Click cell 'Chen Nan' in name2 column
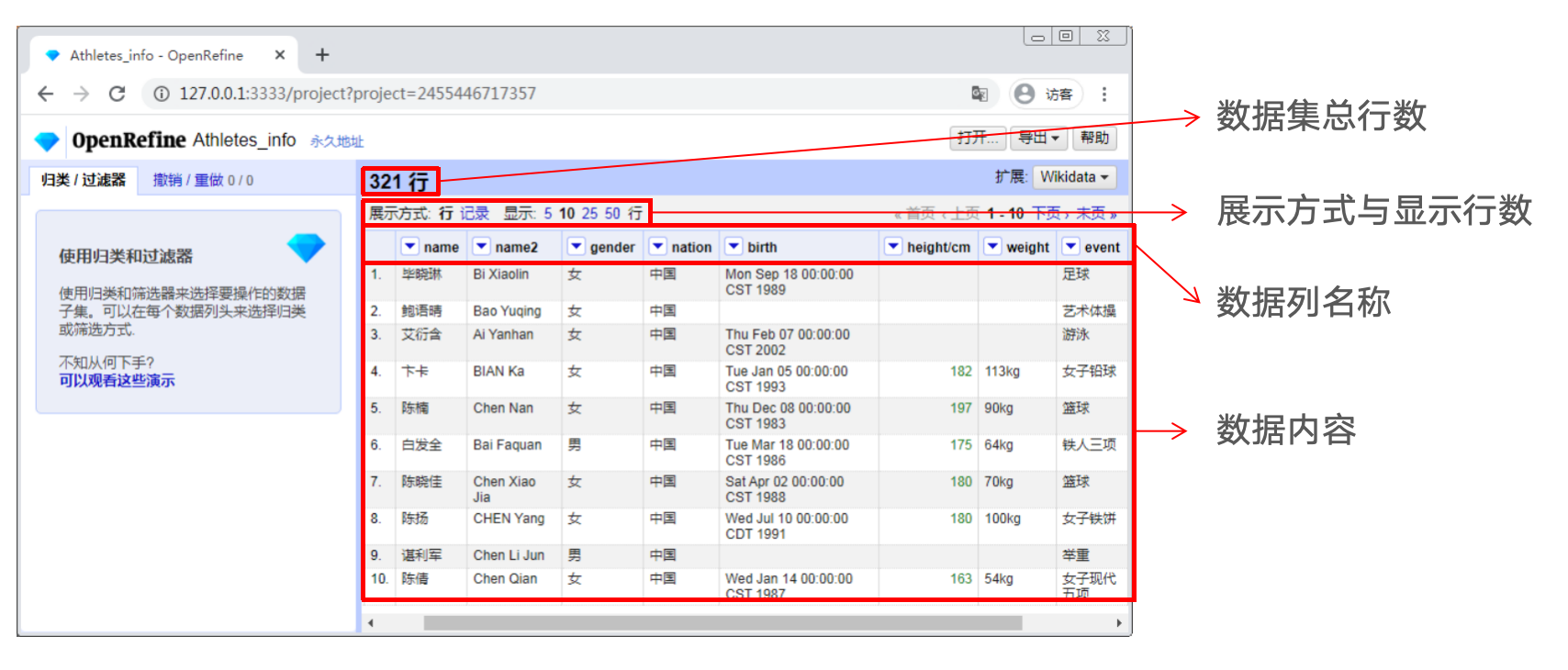This screenshot has width=1568, height=670. click(x=503, y=408)
